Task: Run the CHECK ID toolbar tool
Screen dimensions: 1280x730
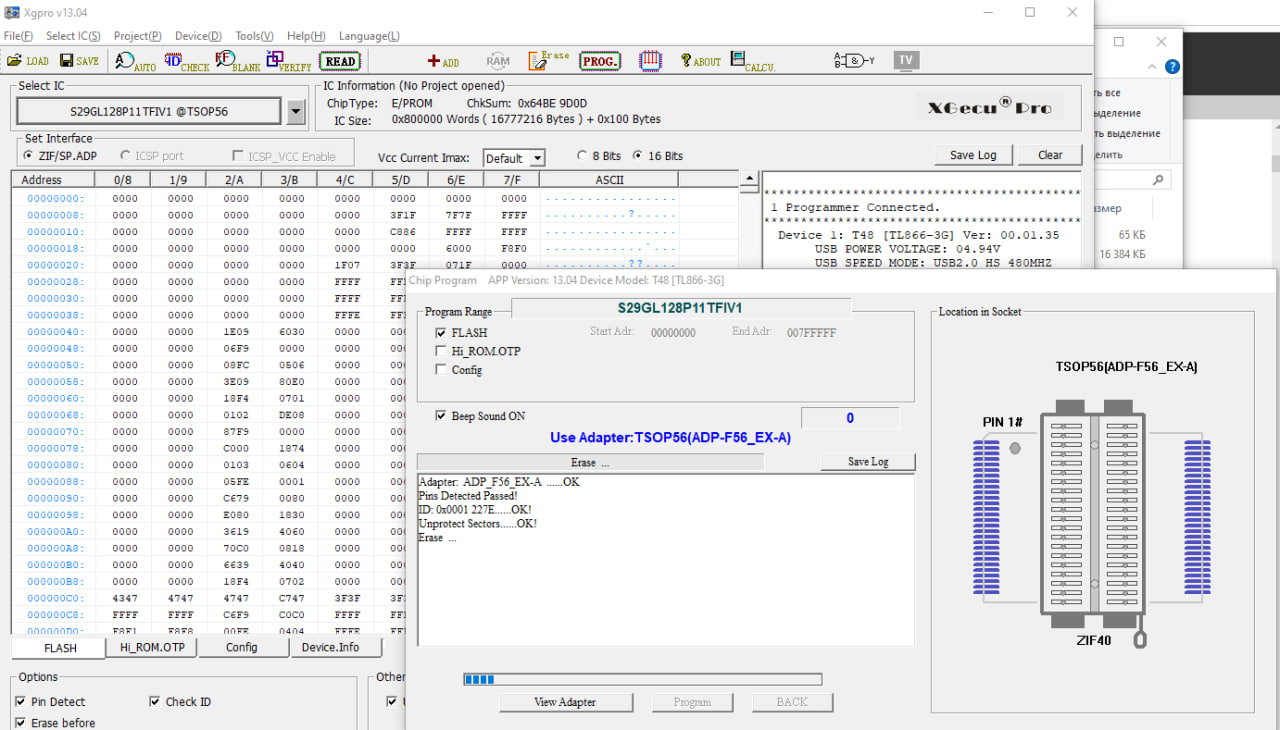Action: tap(186, 61)
